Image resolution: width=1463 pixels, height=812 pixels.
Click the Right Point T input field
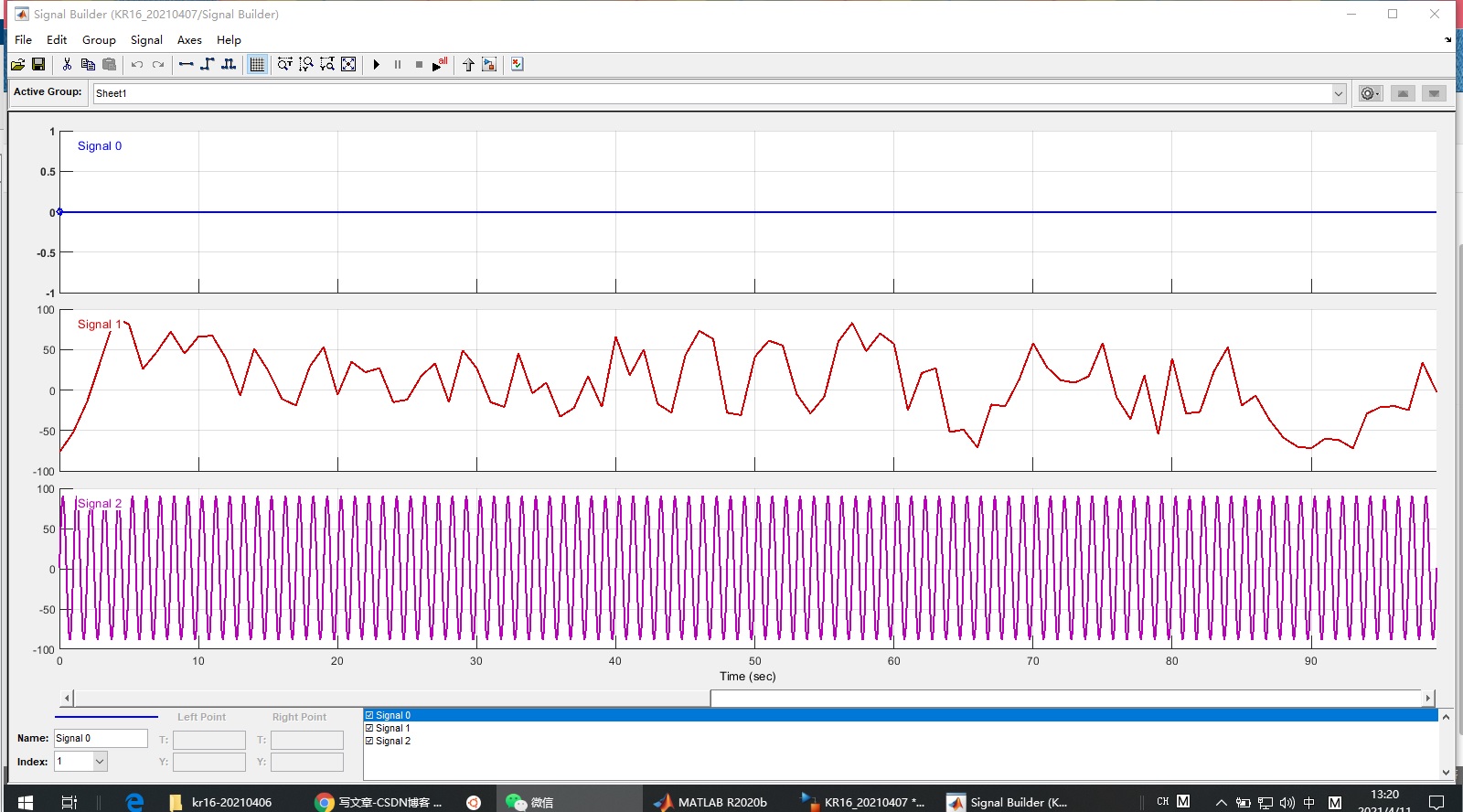pos(306,740)
